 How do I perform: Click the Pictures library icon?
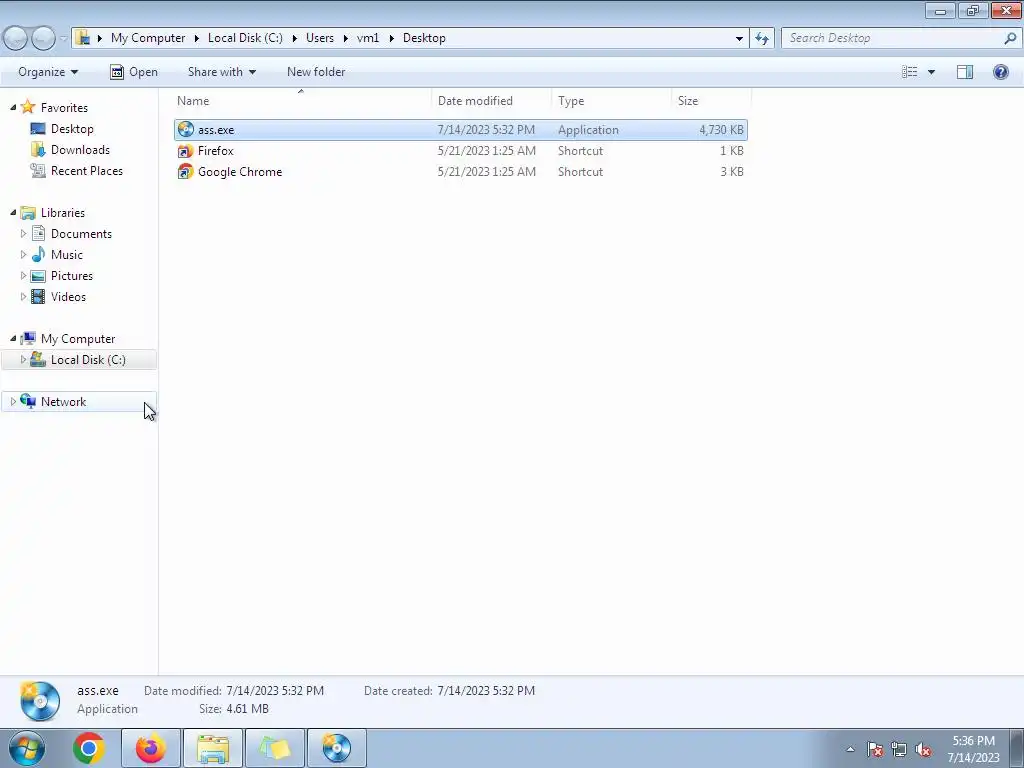click(x=39, y=276)
